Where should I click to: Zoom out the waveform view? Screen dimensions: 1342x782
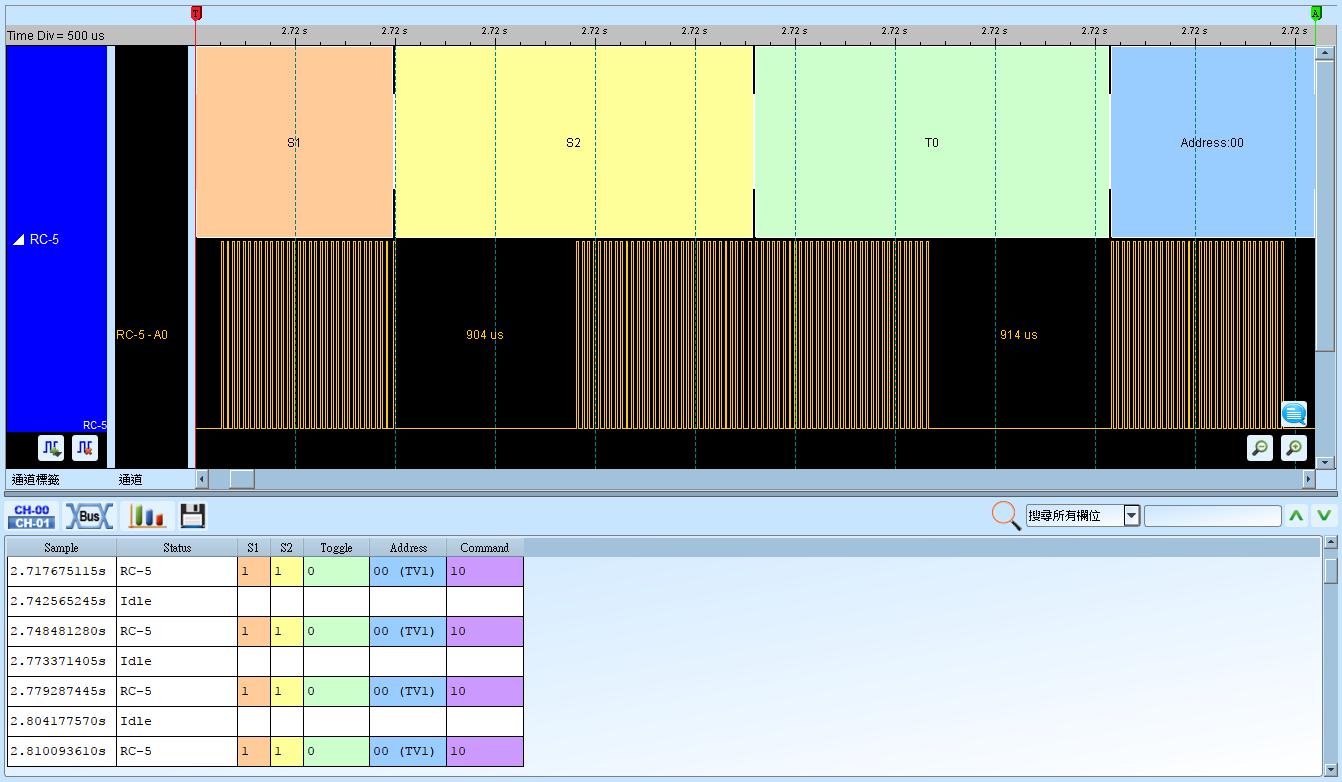1260,448
